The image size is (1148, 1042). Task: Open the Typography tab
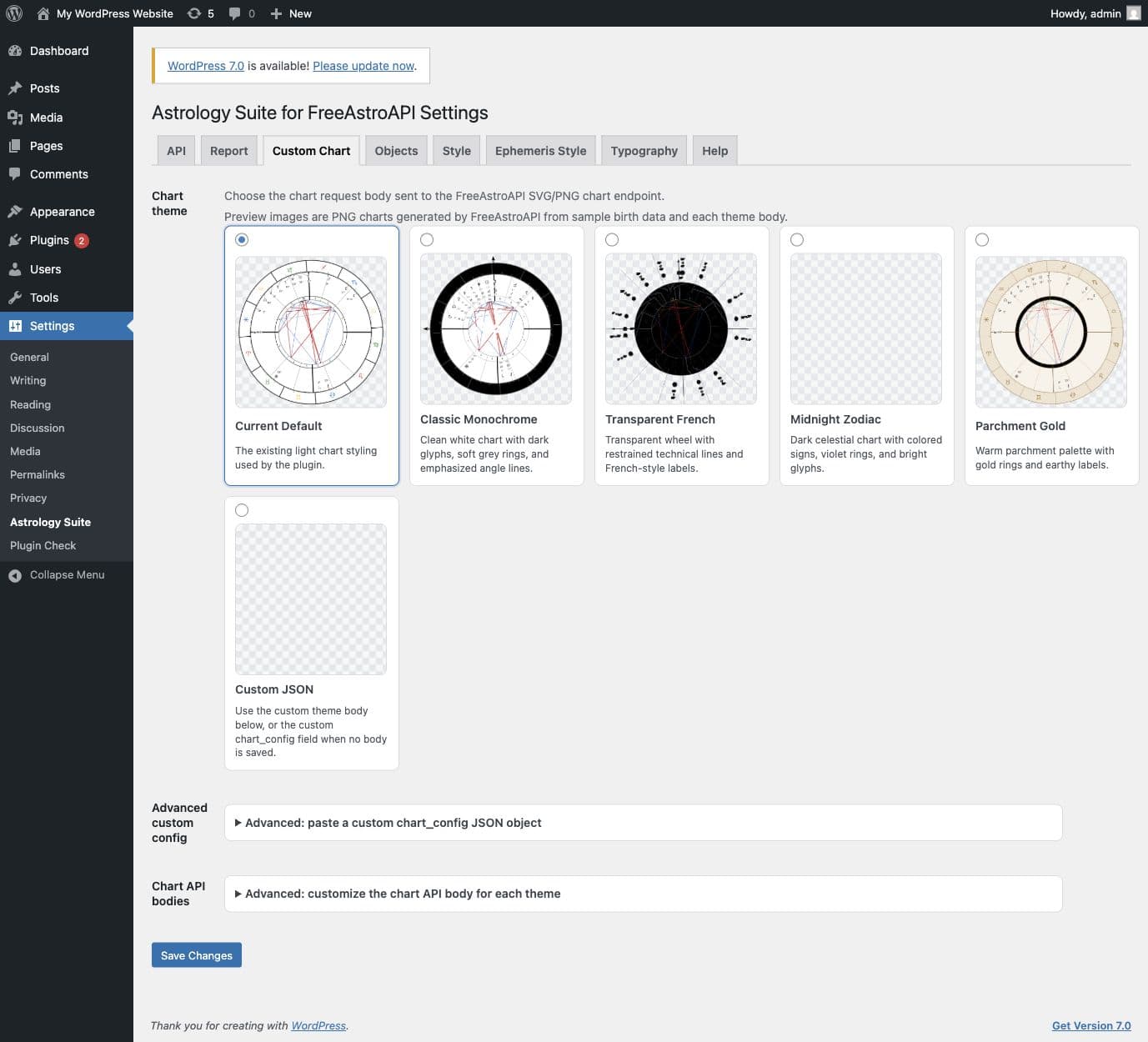pyautogui.click(x=644, y=151)
